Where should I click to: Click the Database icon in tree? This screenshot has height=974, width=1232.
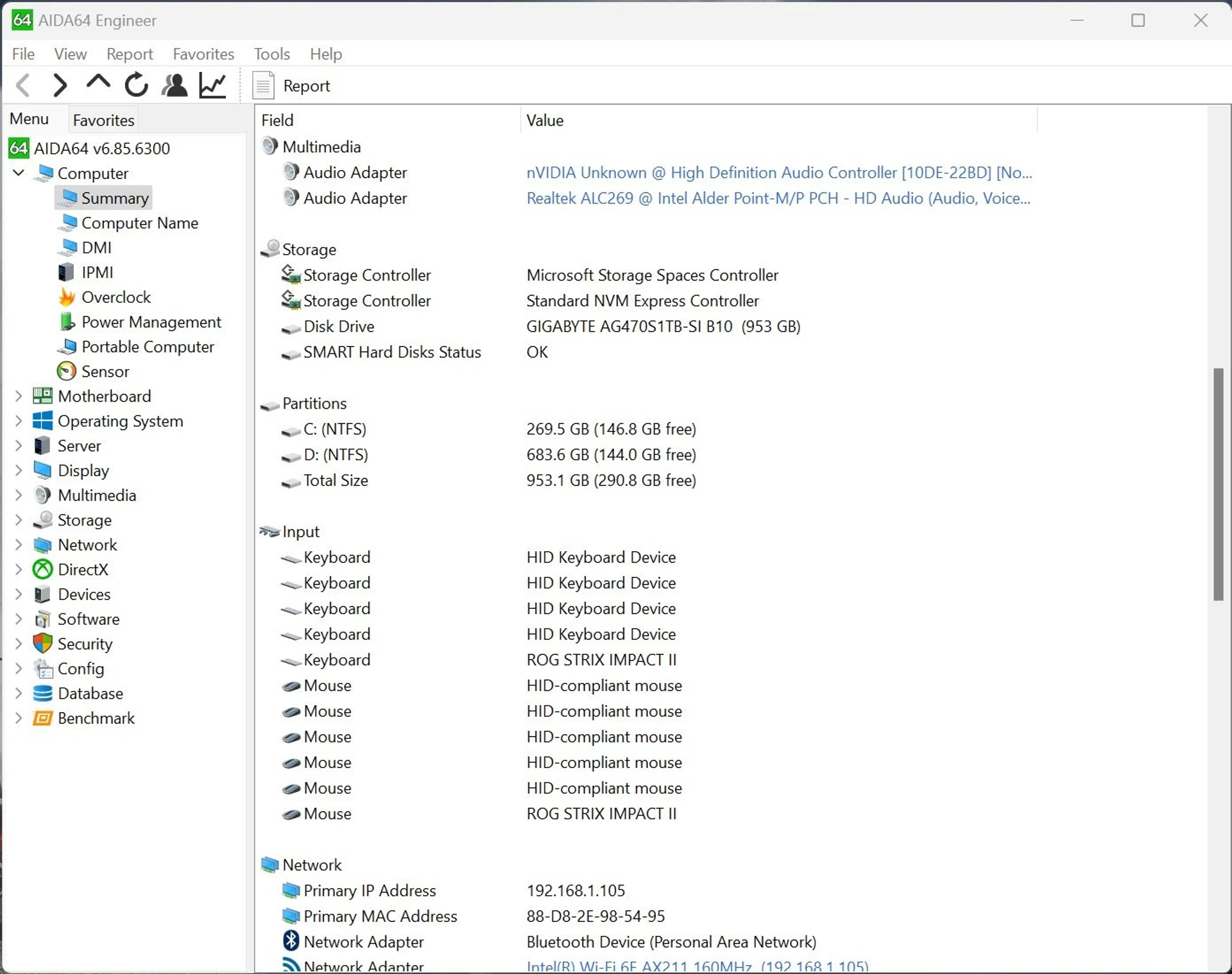pyautogui.click(x=42, y=693)
